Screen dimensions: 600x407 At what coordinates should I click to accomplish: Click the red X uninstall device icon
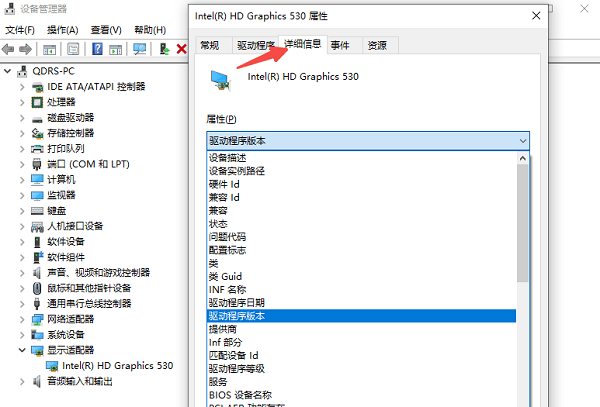[x=181, y=49]
